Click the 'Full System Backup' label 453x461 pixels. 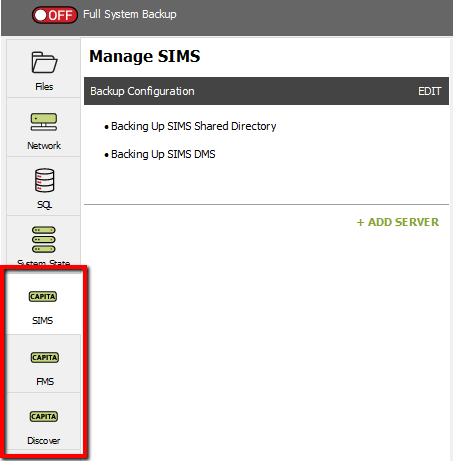[130, 14]
